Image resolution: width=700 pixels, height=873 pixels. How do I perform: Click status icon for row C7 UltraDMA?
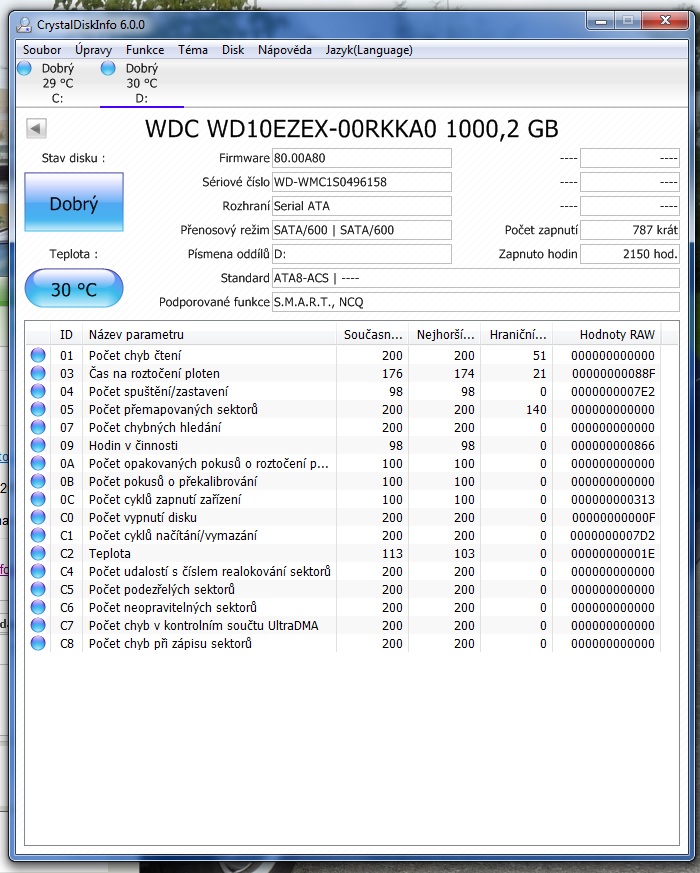38,625
